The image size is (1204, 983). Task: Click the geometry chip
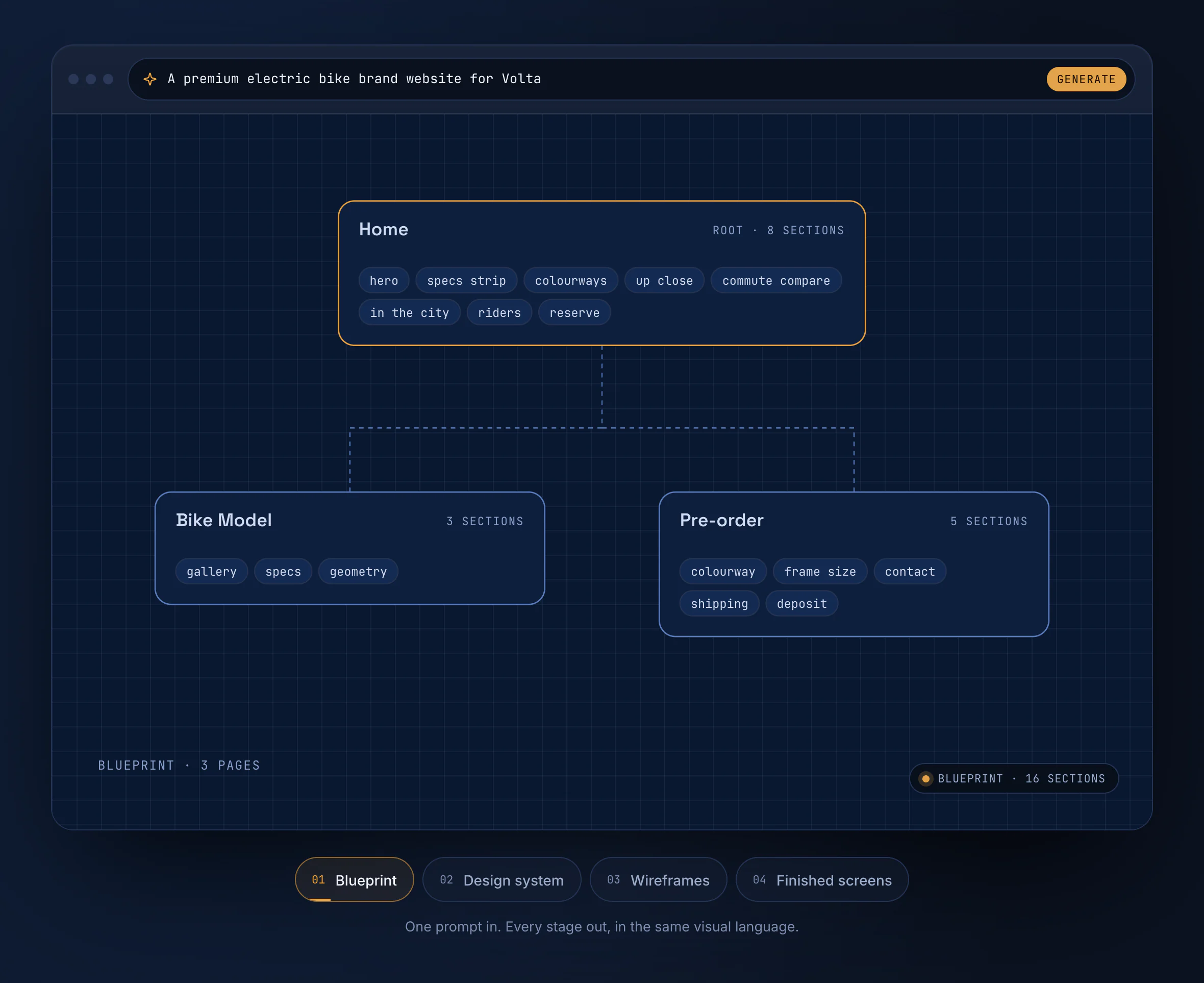click(x=358, y=571)
